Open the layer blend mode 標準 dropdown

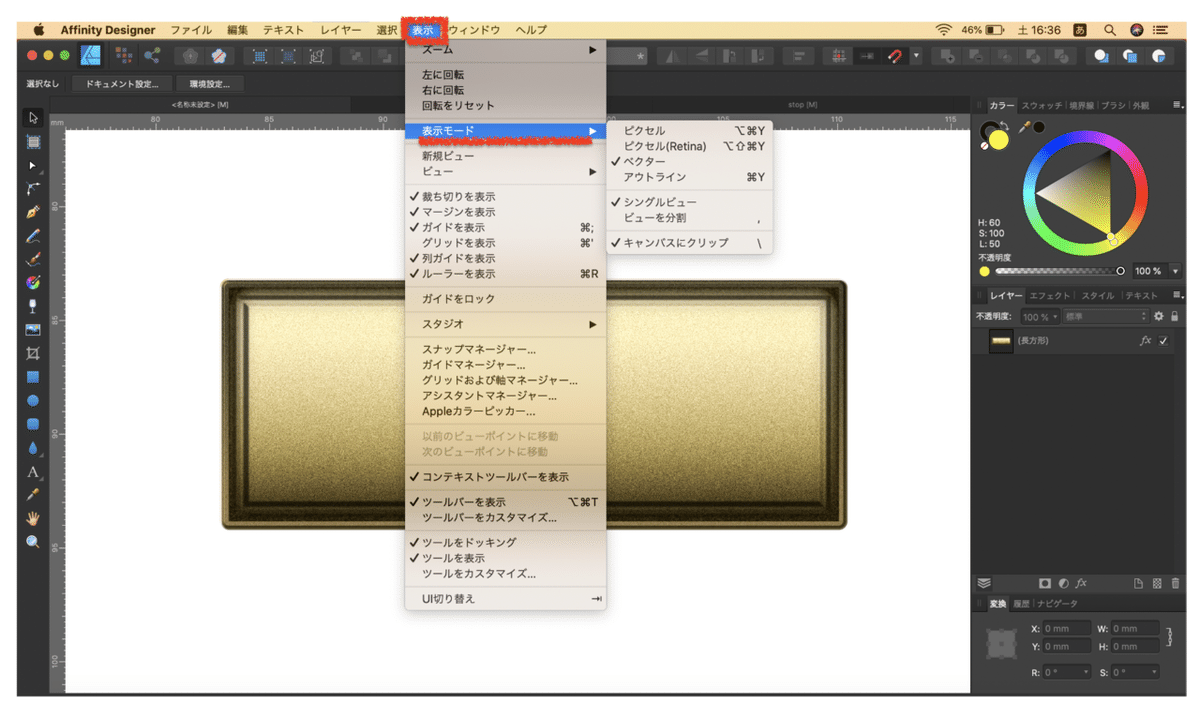point(1107,316)
